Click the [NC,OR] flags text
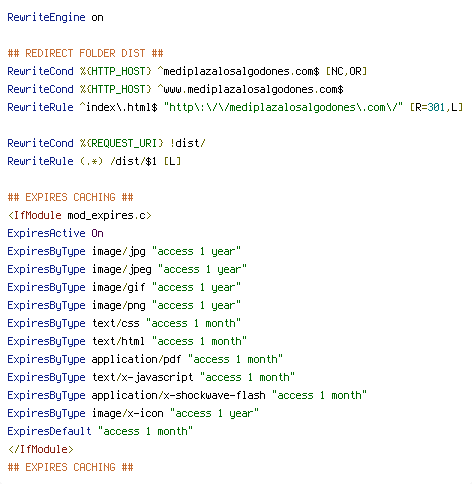The height and width of the screenshot is (484, 472). (346, 71)
